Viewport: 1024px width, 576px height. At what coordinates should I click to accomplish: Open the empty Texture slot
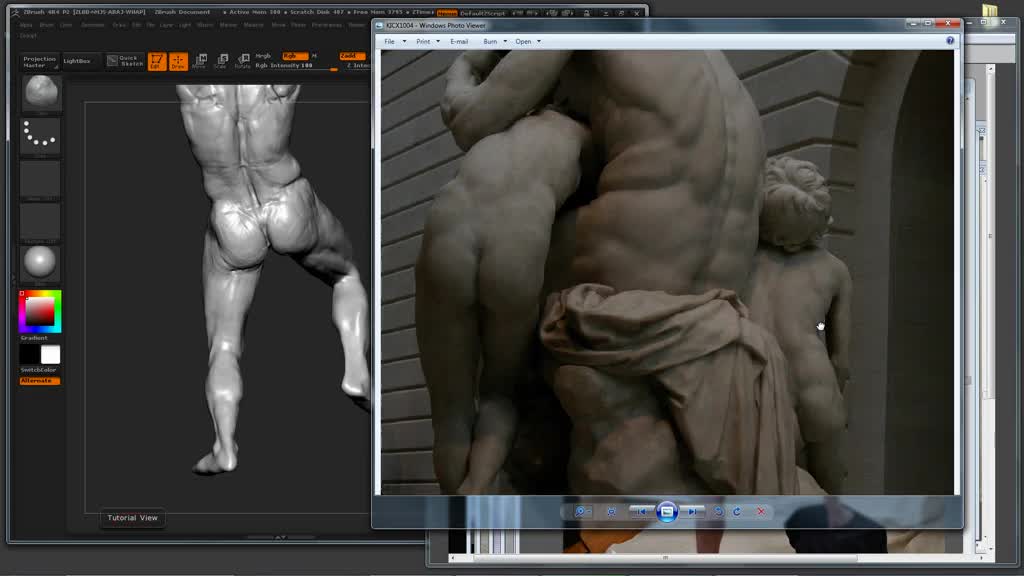pos(40,221)
